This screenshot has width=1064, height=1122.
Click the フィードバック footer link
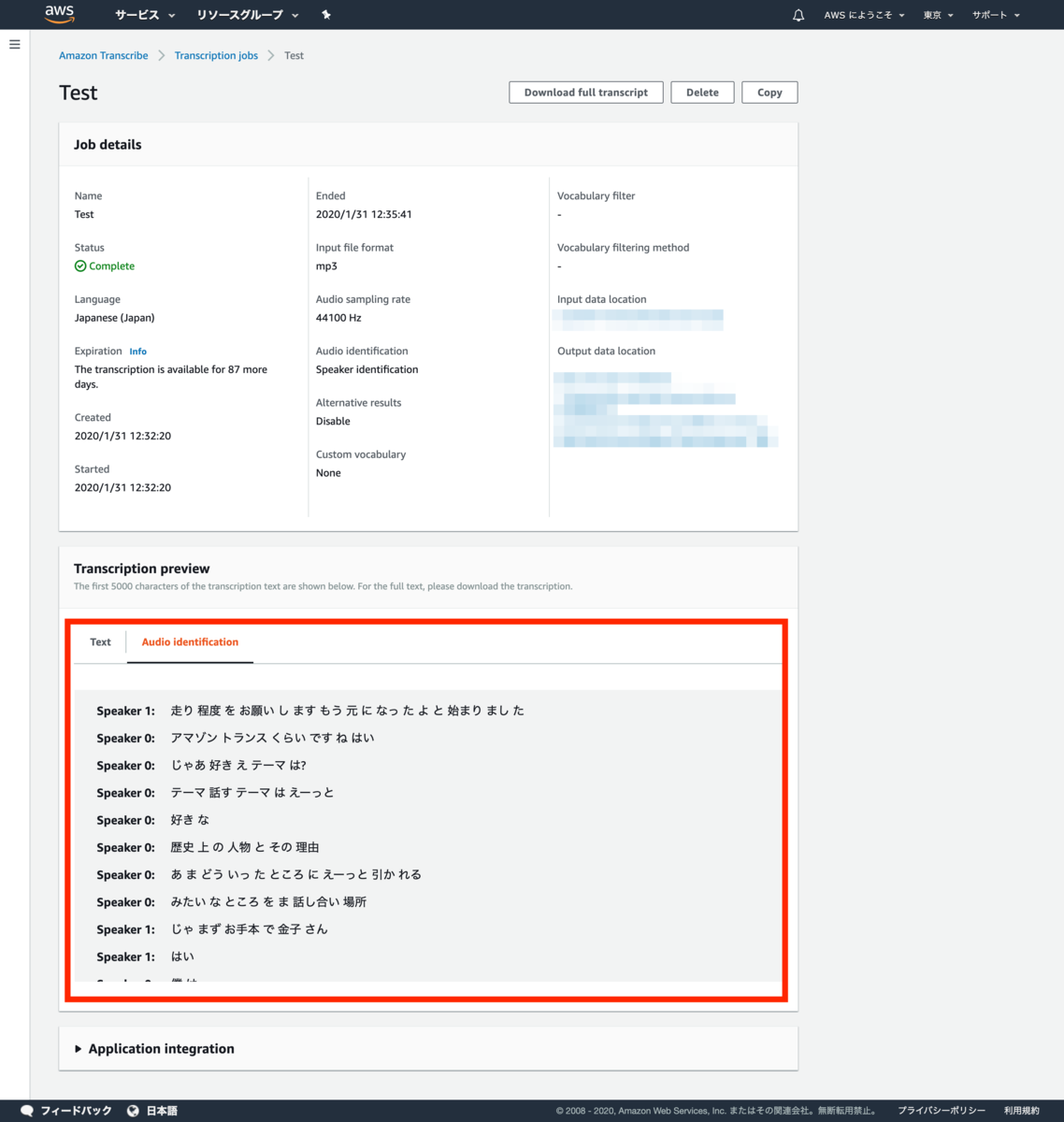(76, 1111)
